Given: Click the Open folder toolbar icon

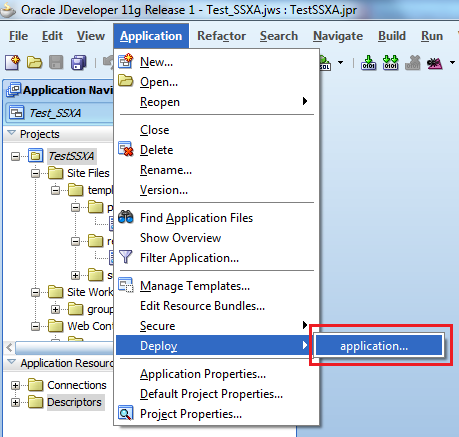Looking at the screenshot, I should [x=34, y=62].
